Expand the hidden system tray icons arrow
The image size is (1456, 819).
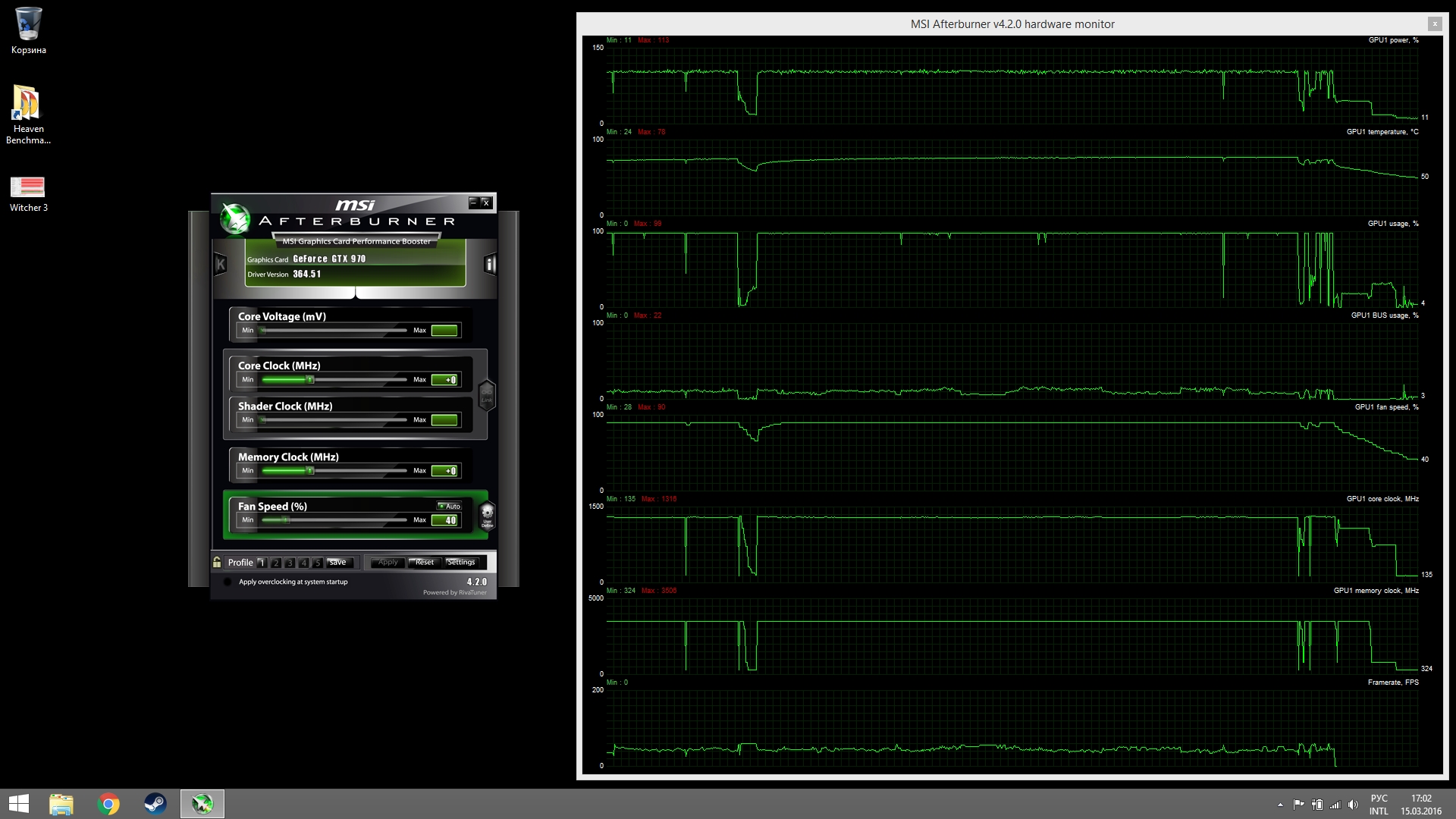point(1280,805)
